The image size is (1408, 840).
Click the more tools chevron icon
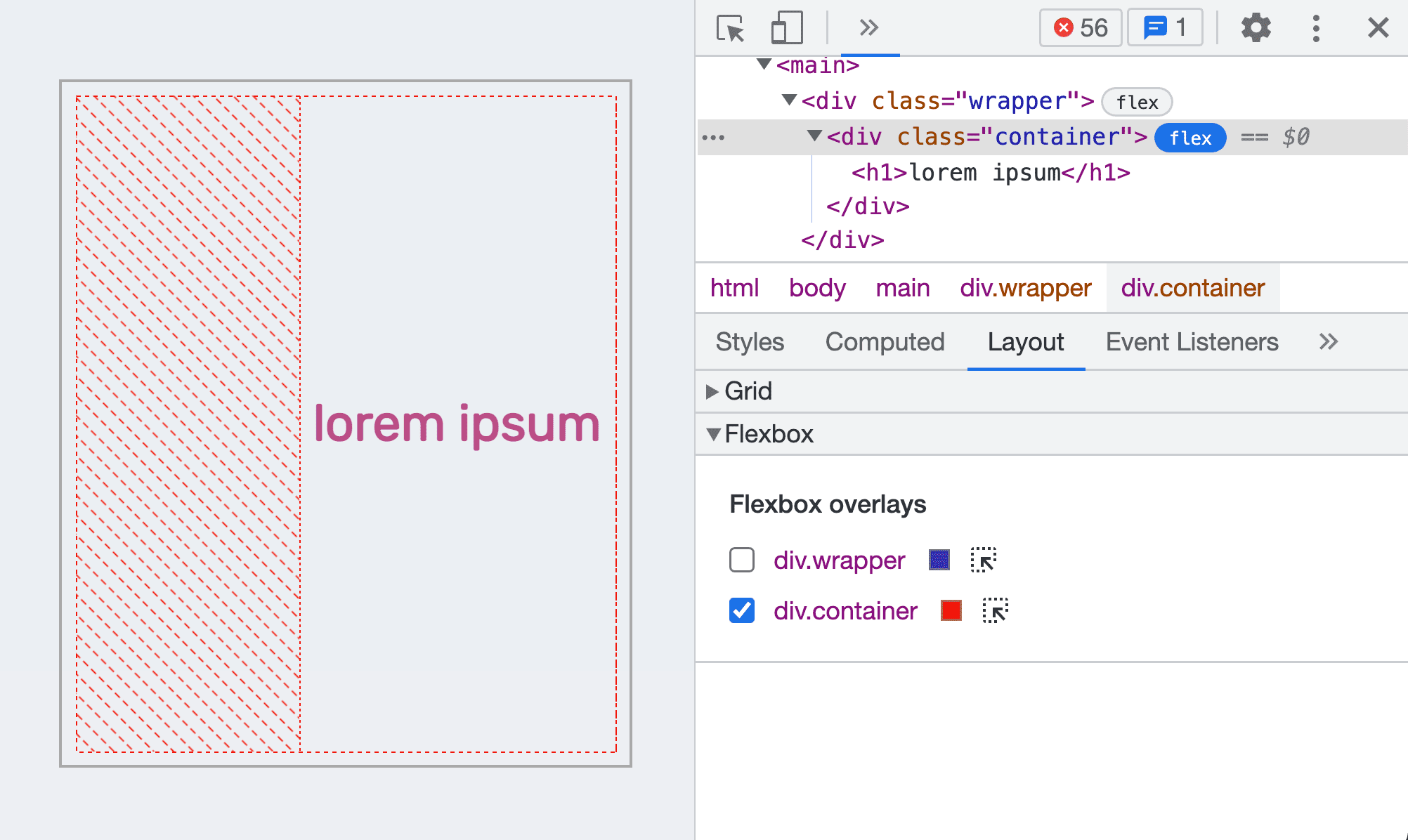coord(868,27)
